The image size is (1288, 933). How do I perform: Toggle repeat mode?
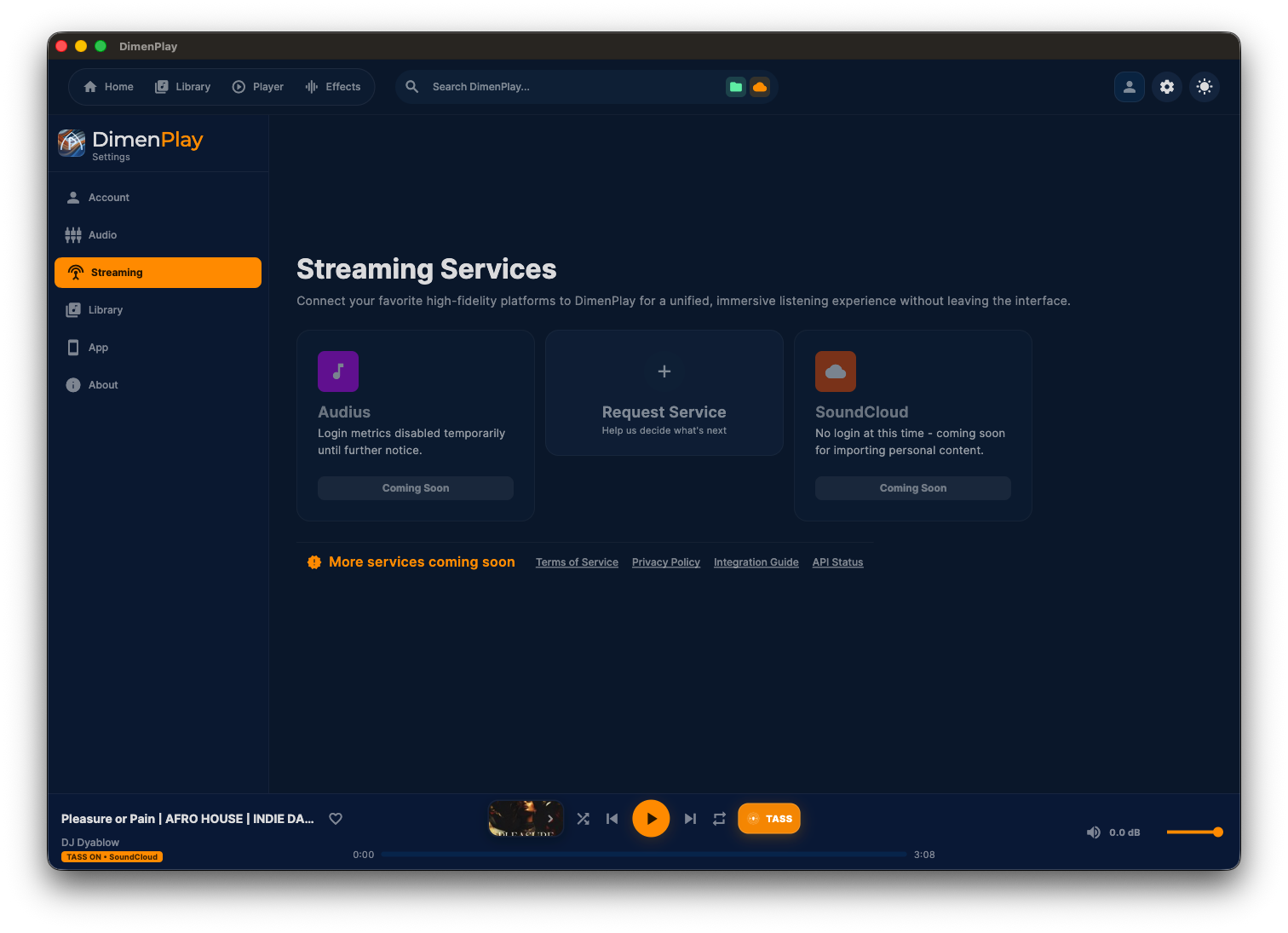719,819
